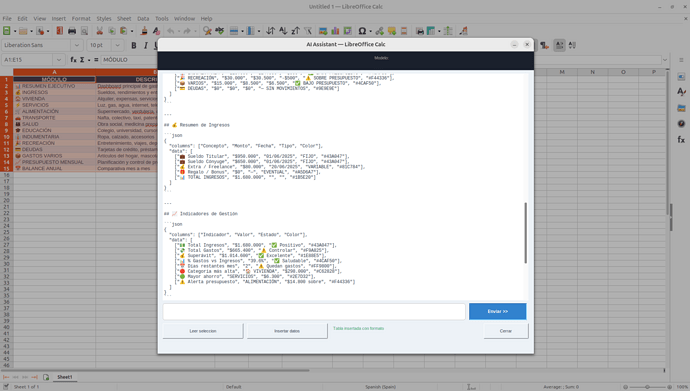The height and width of the screenshot is (391, 690).
Task: Open the Freeze Rows dropdown arrow
Action: click(439, 31)
